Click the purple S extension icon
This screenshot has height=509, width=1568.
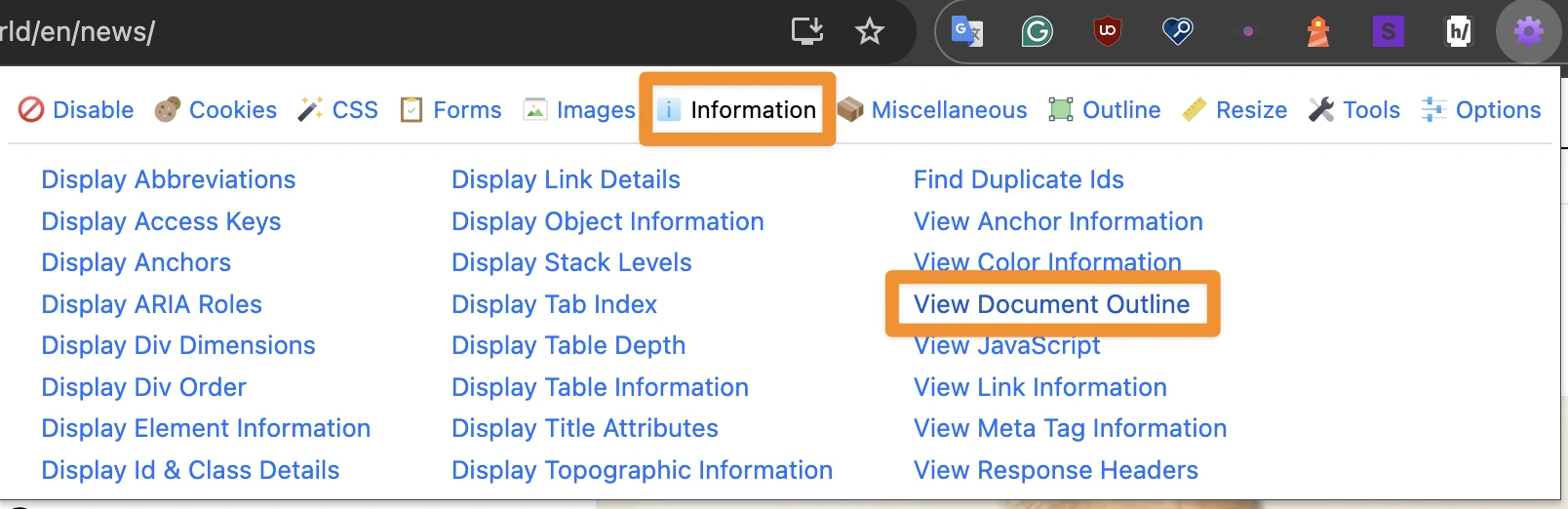pyautogui.click(x=1388, y=32)
